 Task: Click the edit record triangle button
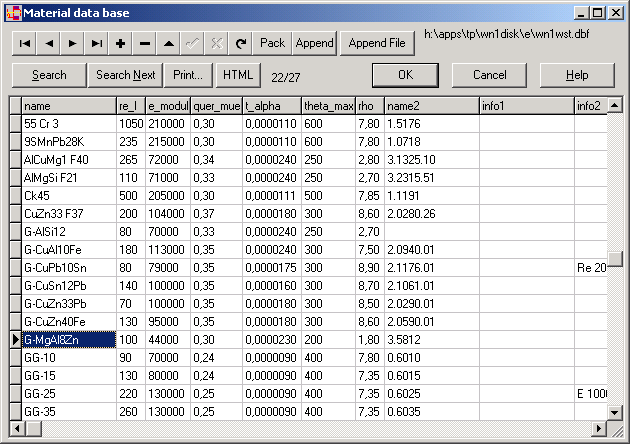[168, 43]
